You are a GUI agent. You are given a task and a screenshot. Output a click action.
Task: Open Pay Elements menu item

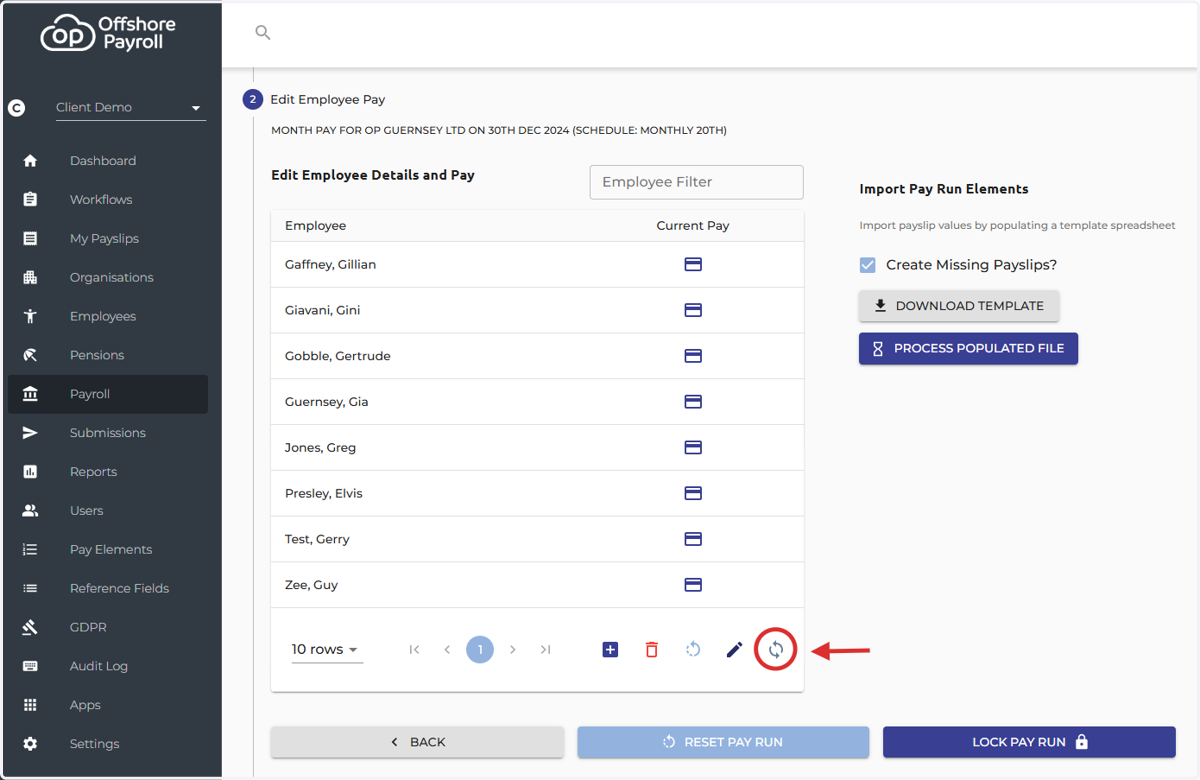107,550
